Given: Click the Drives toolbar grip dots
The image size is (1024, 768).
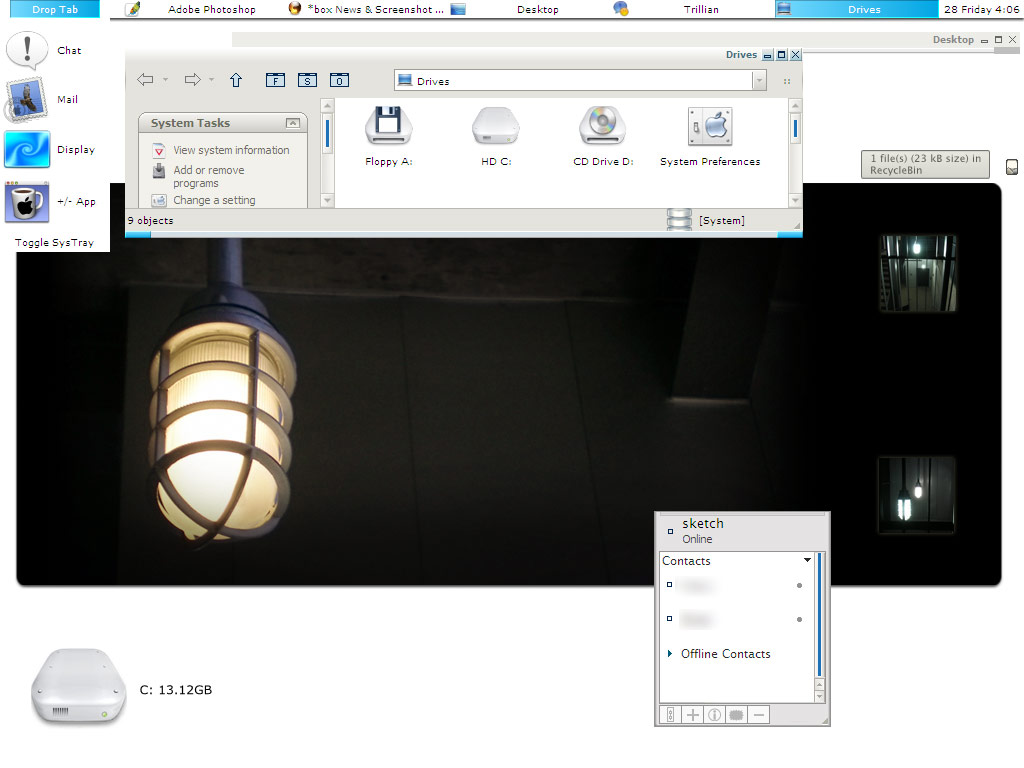Looking at the screenshot, I should pyautogui.click(x=787, y=81).
